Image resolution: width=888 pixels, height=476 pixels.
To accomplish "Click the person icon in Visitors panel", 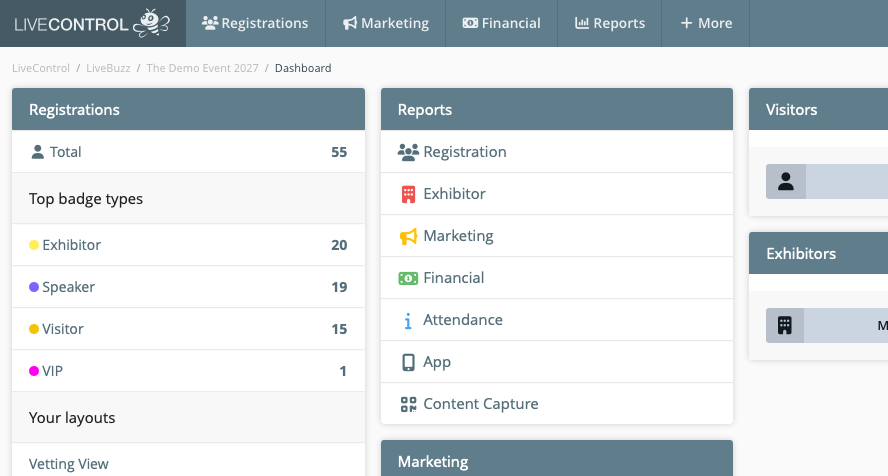I will coord(785,182).
